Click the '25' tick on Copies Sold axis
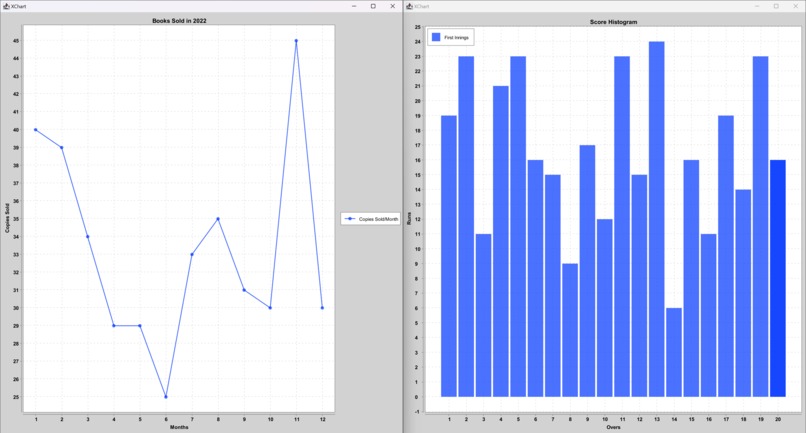 (x=16, y=397)
